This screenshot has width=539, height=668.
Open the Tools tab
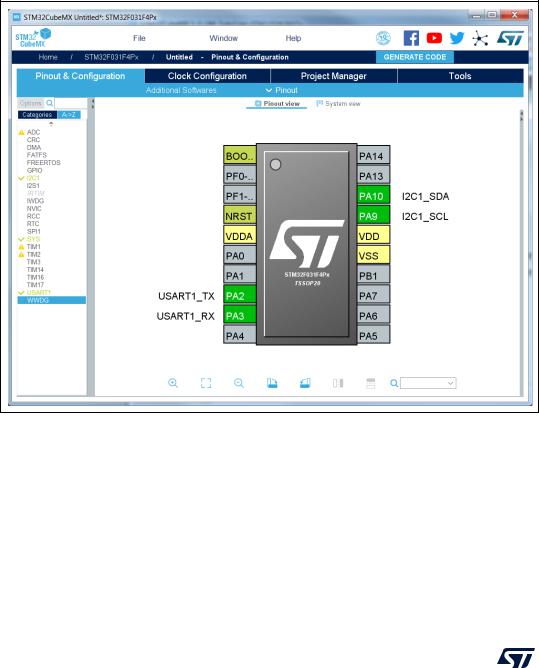pyautogui.click(x=460, y=76)
